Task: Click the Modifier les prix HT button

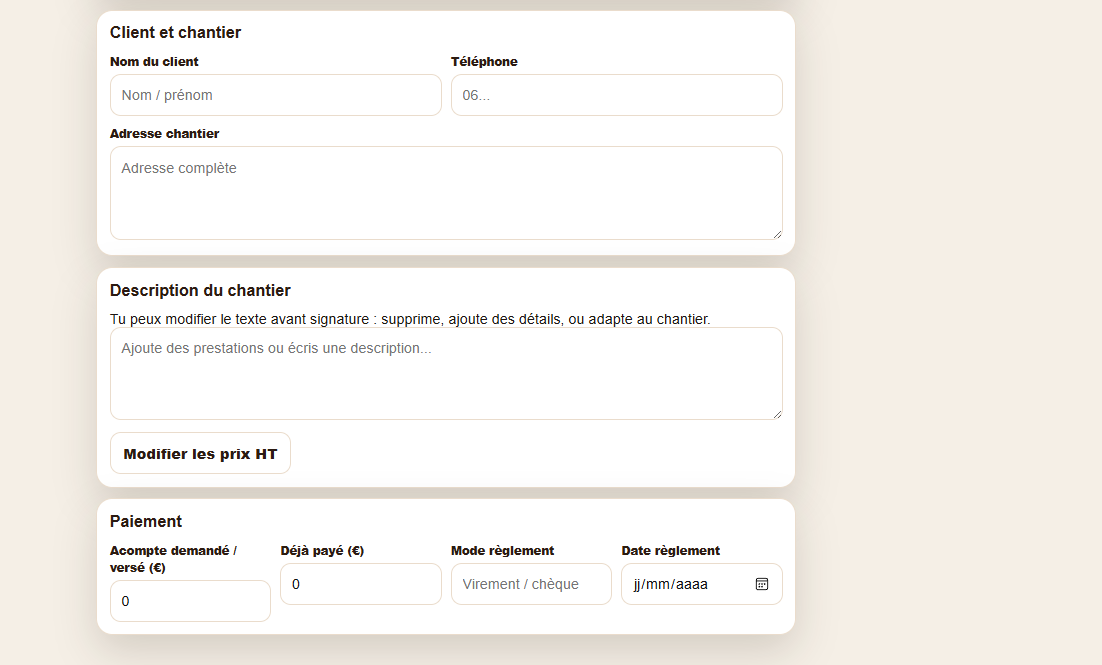Action: pyautogui.click(x=200, y=453)
